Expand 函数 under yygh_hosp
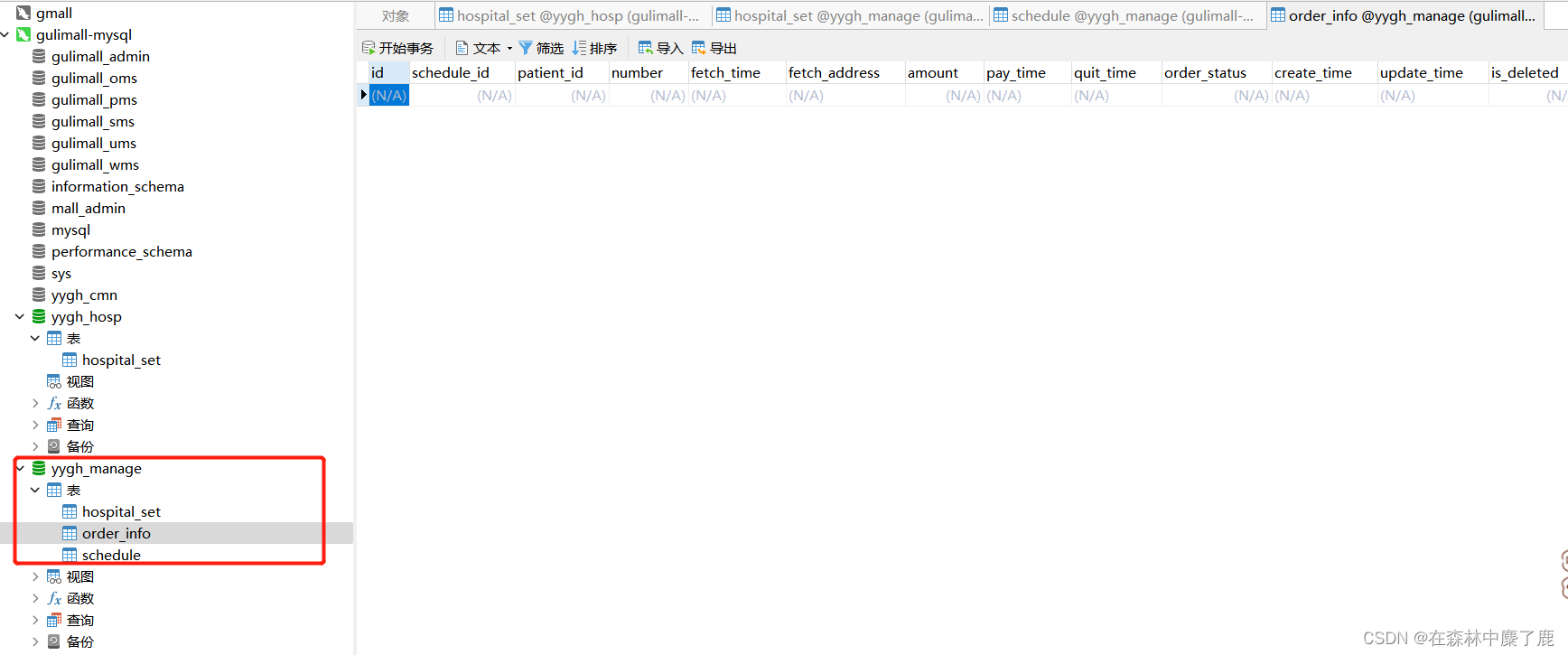Viewport: 1568px width, 655px height. tap(35, 403)
